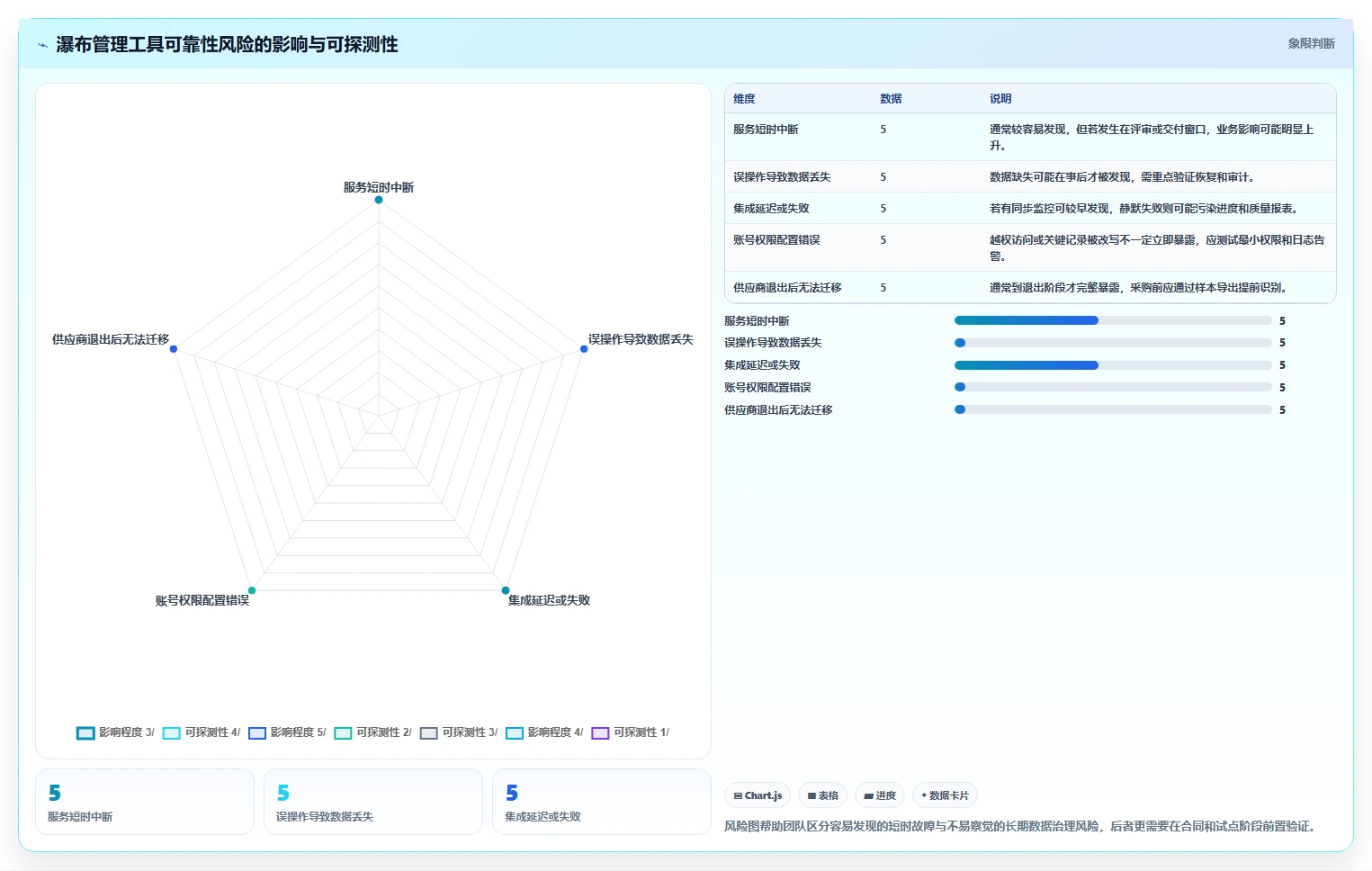1372x871 pixels.
Task: Click the 表格 tag chip
Action: pos(822,795)
